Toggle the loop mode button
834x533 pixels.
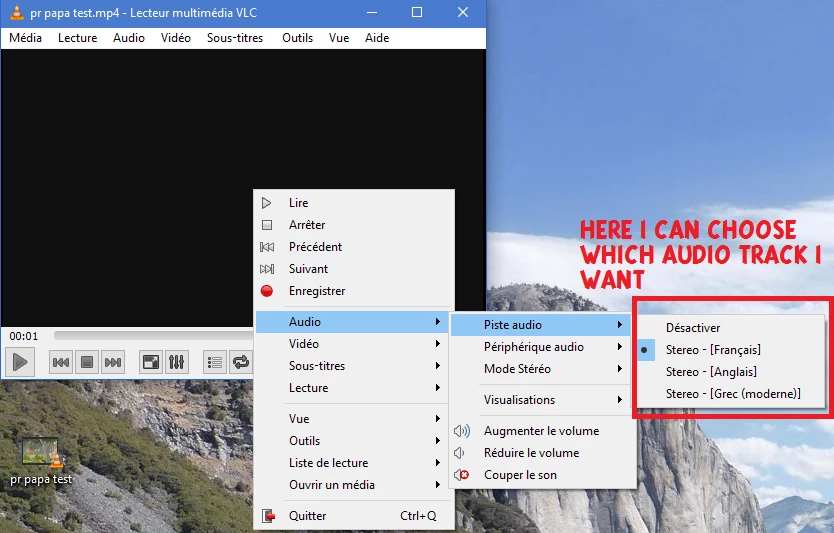click(241, 362)
